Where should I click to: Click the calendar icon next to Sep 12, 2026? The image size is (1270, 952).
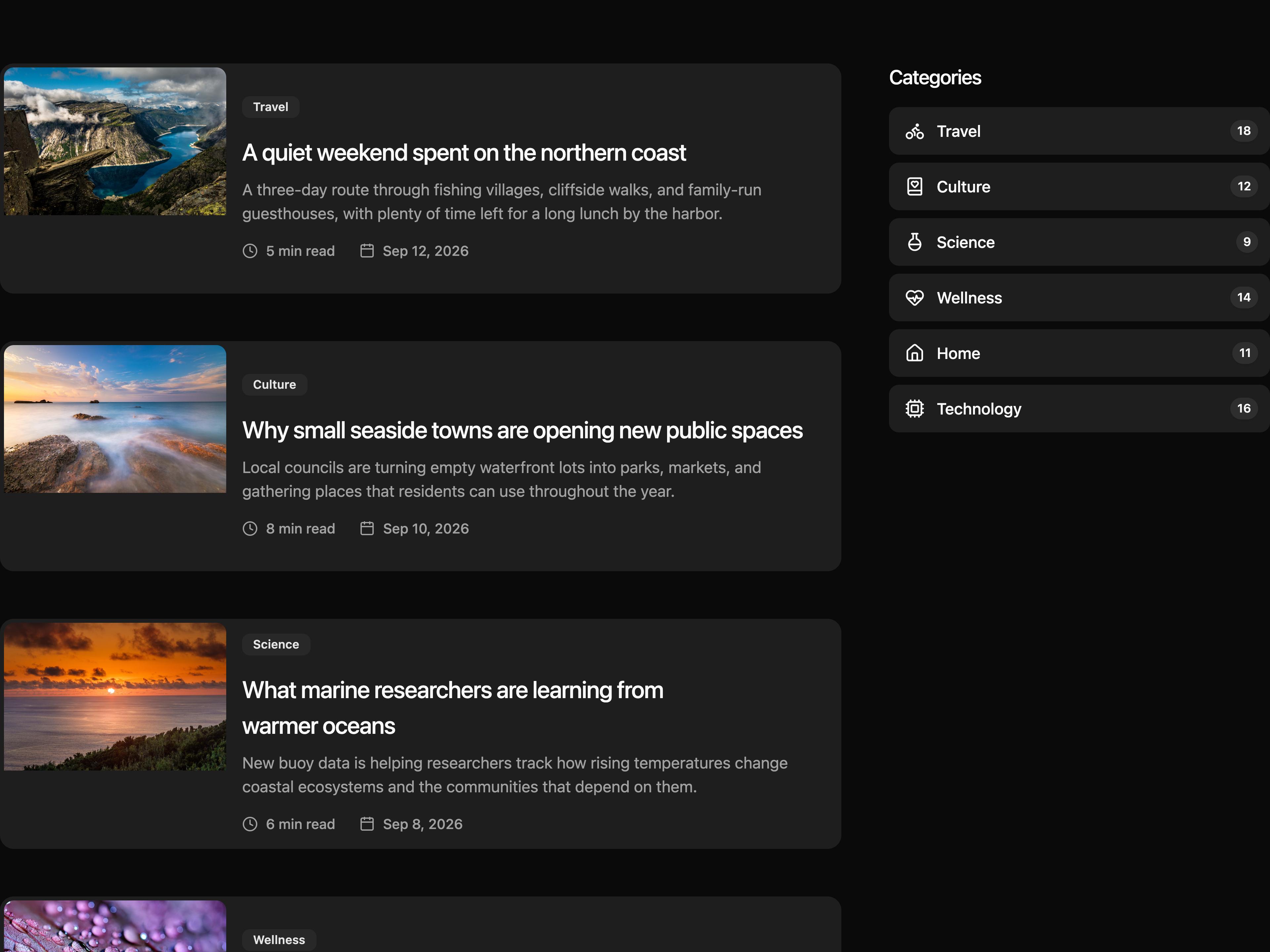point(367,251)
